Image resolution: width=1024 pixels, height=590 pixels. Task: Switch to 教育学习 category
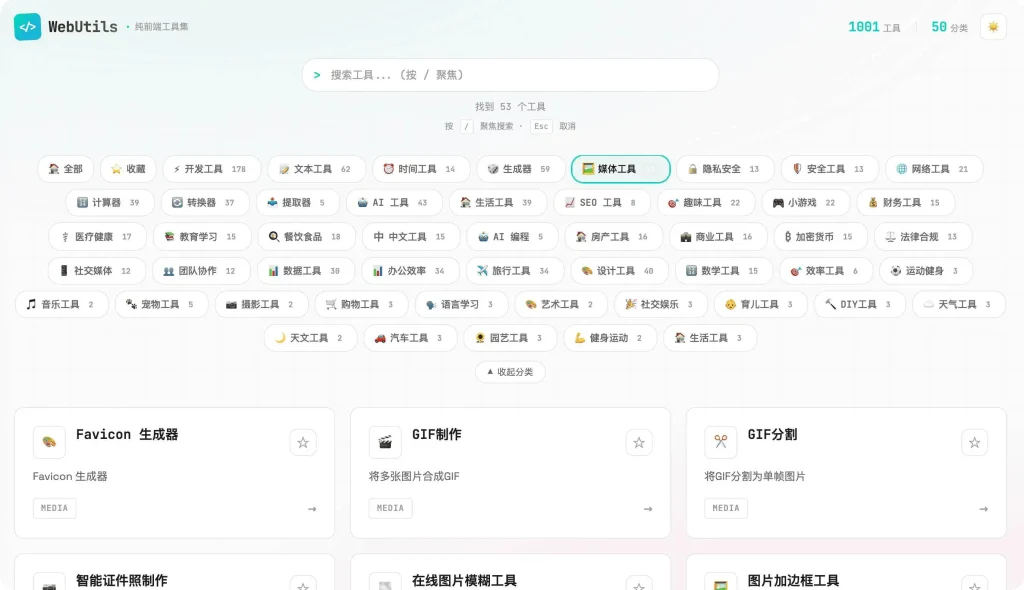(x=202, y=237)
